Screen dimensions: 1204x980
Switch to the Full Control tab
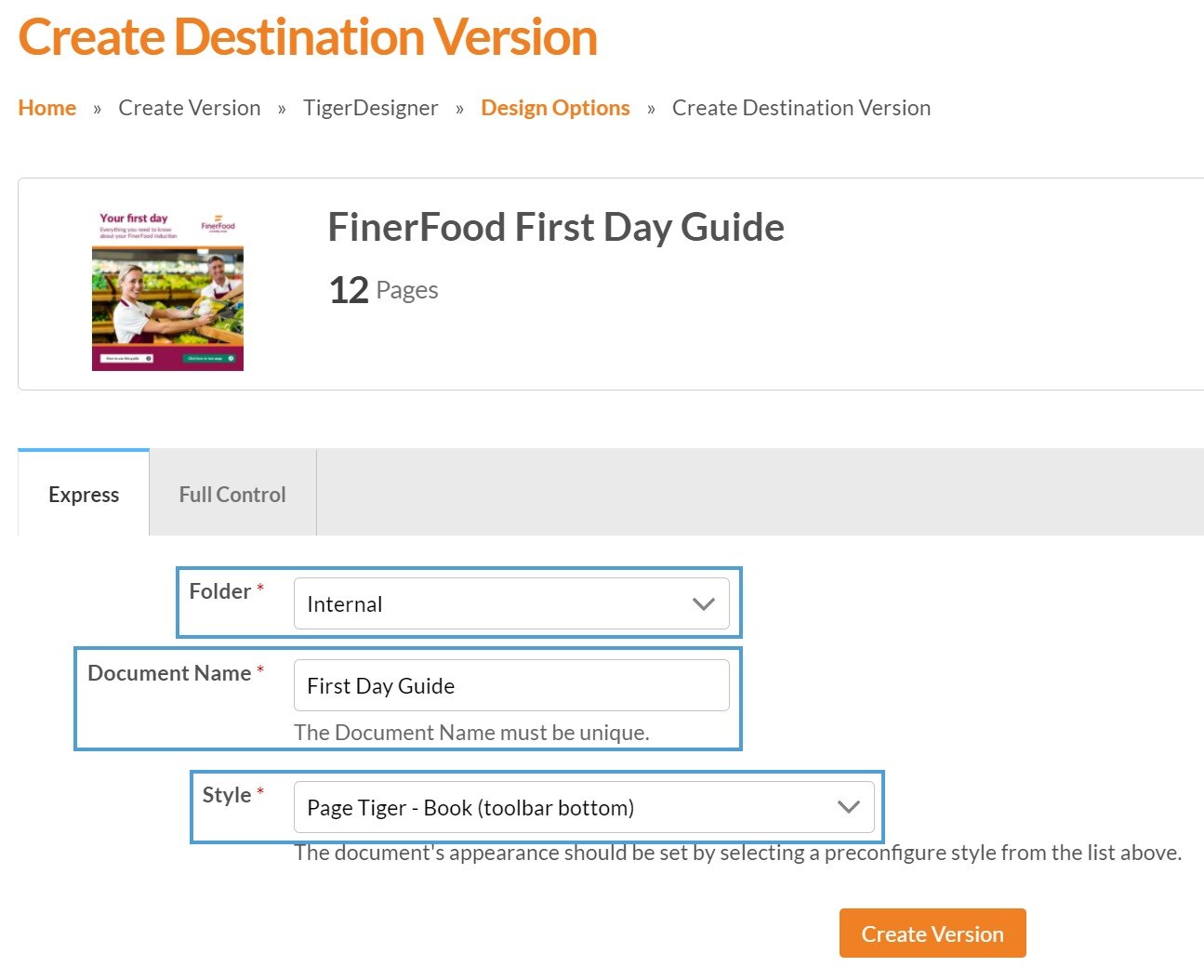tap(232, 495)
